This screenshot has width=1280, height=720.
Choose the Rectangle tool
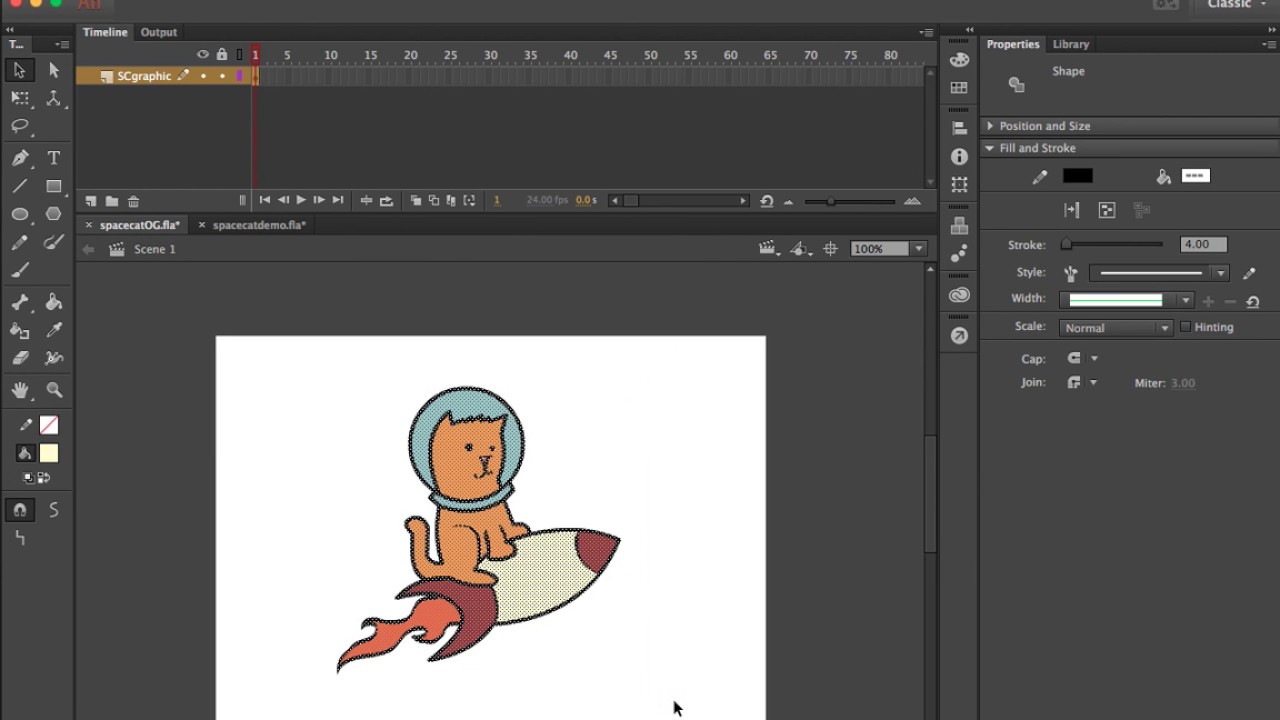click(x=54, y=186)
